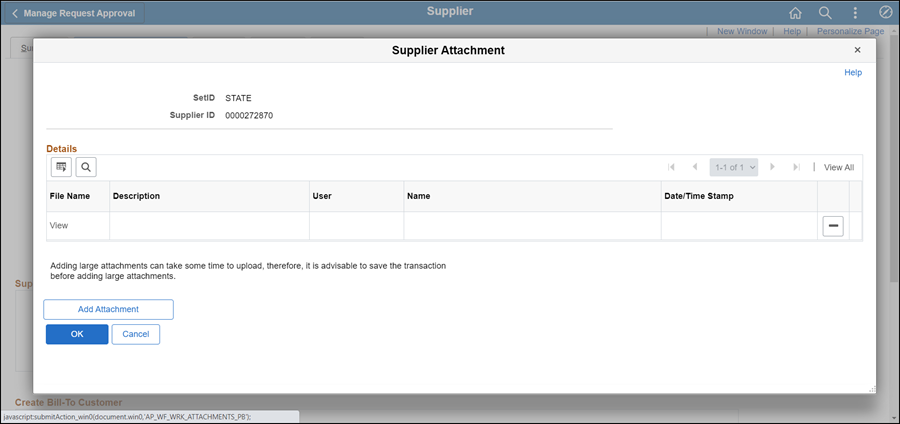The height and width of the screenshot is (424, 900).
Task: Click the View All link
Action: coord(838,168)
